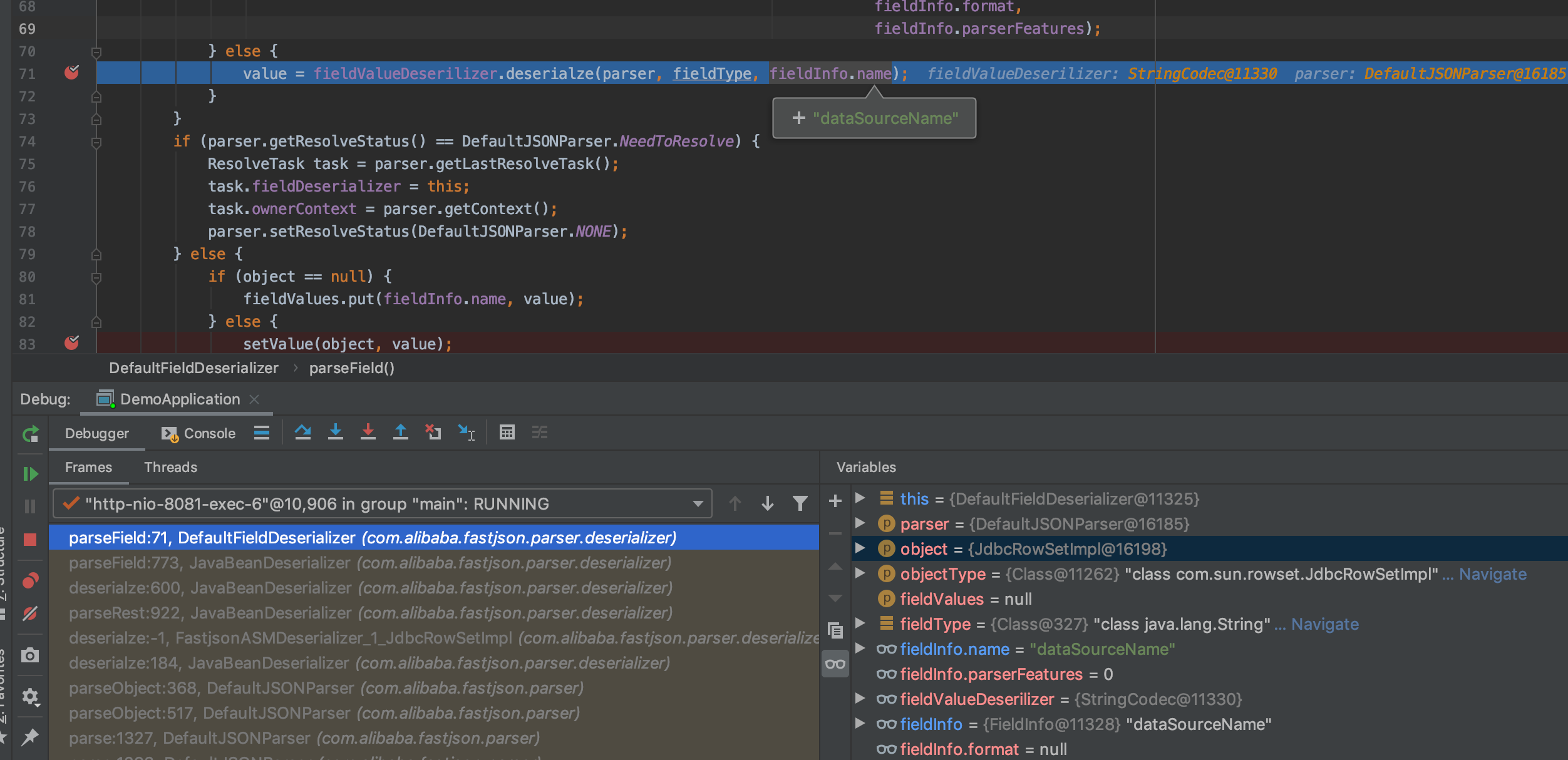Click Navigate link for objectType

(x=1493, y=574)
